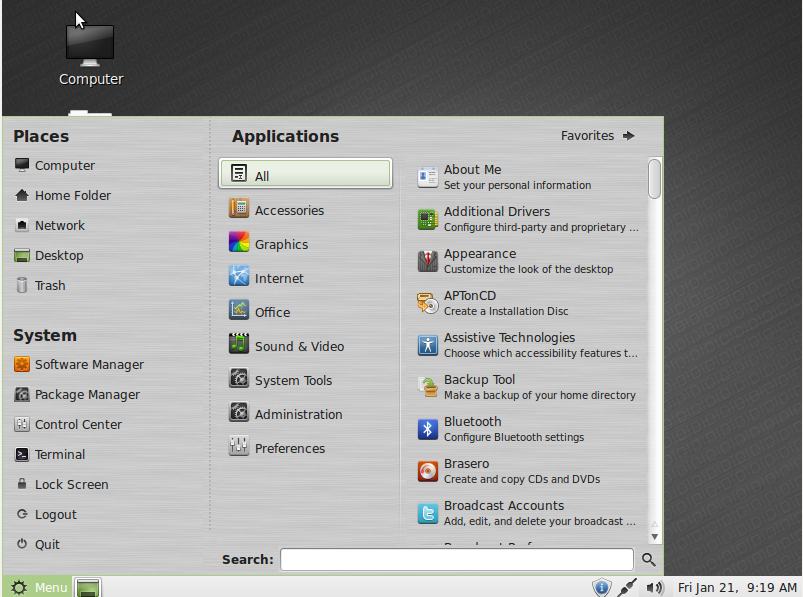Choose the Office category label

click(272, 312)
